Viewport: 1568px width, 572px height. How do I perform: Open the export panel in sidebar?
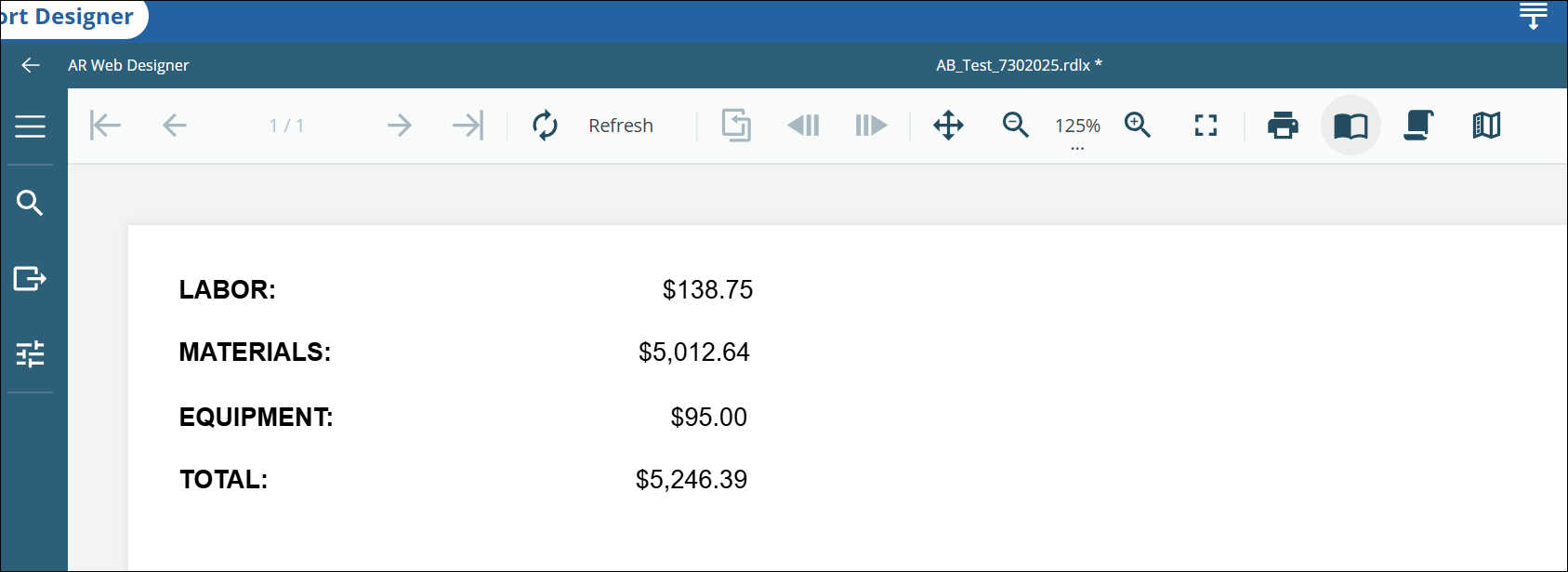[x=31, y=278]
